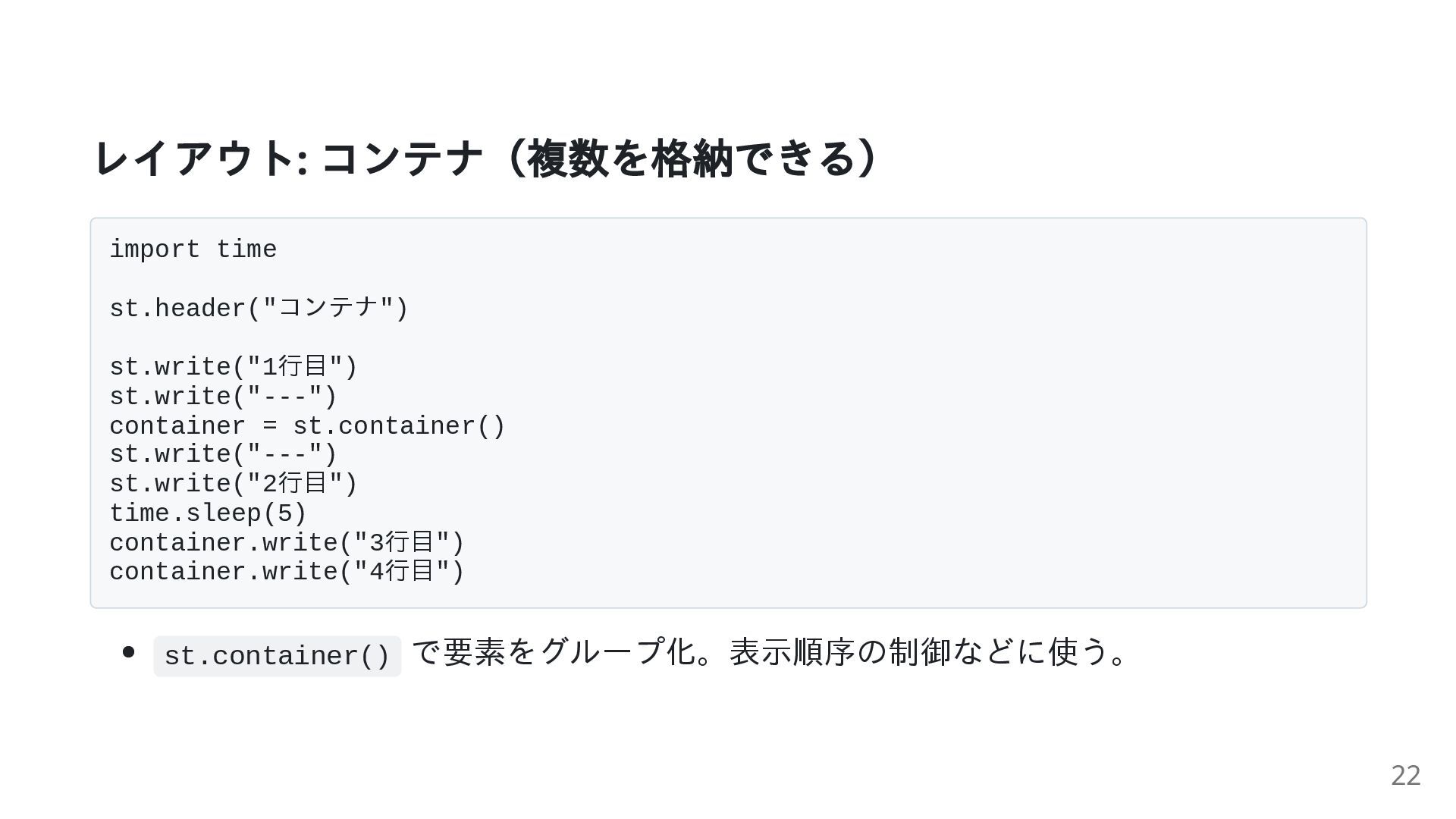
Task: Click the page number 22
Action: point(1405,775)
